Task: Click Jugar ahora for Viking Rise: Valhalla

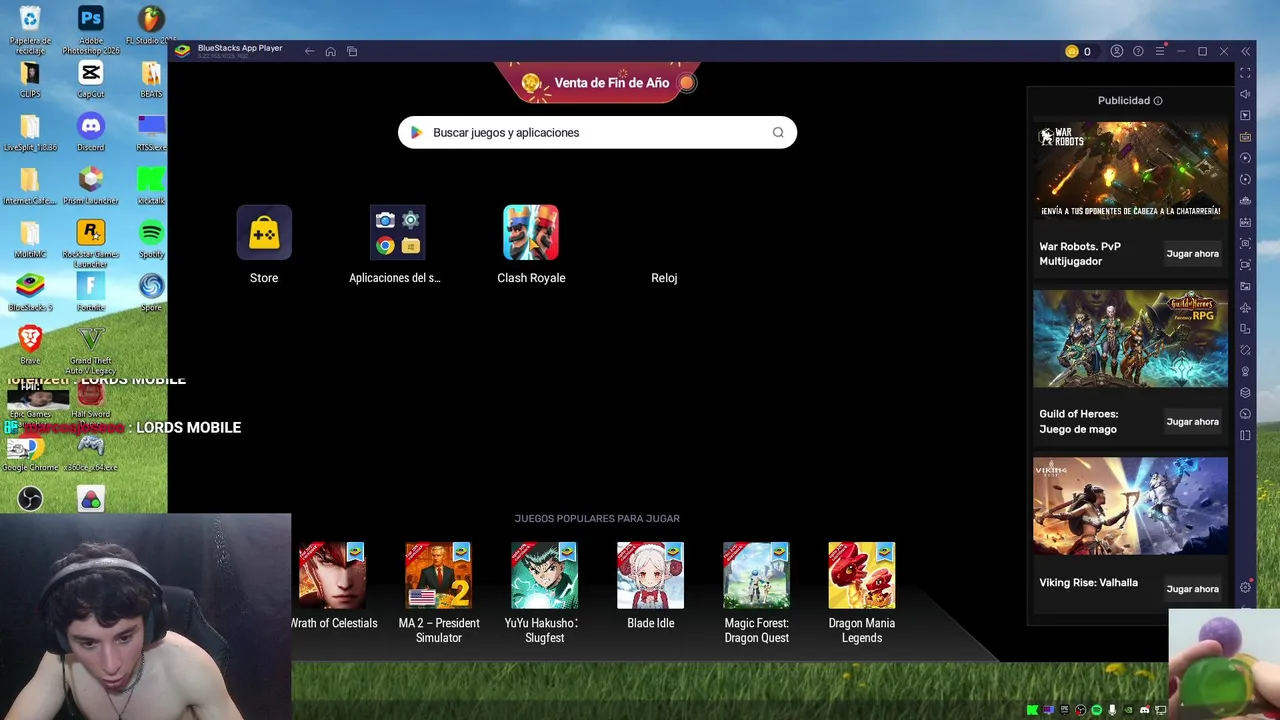Action: point(1192,589)
